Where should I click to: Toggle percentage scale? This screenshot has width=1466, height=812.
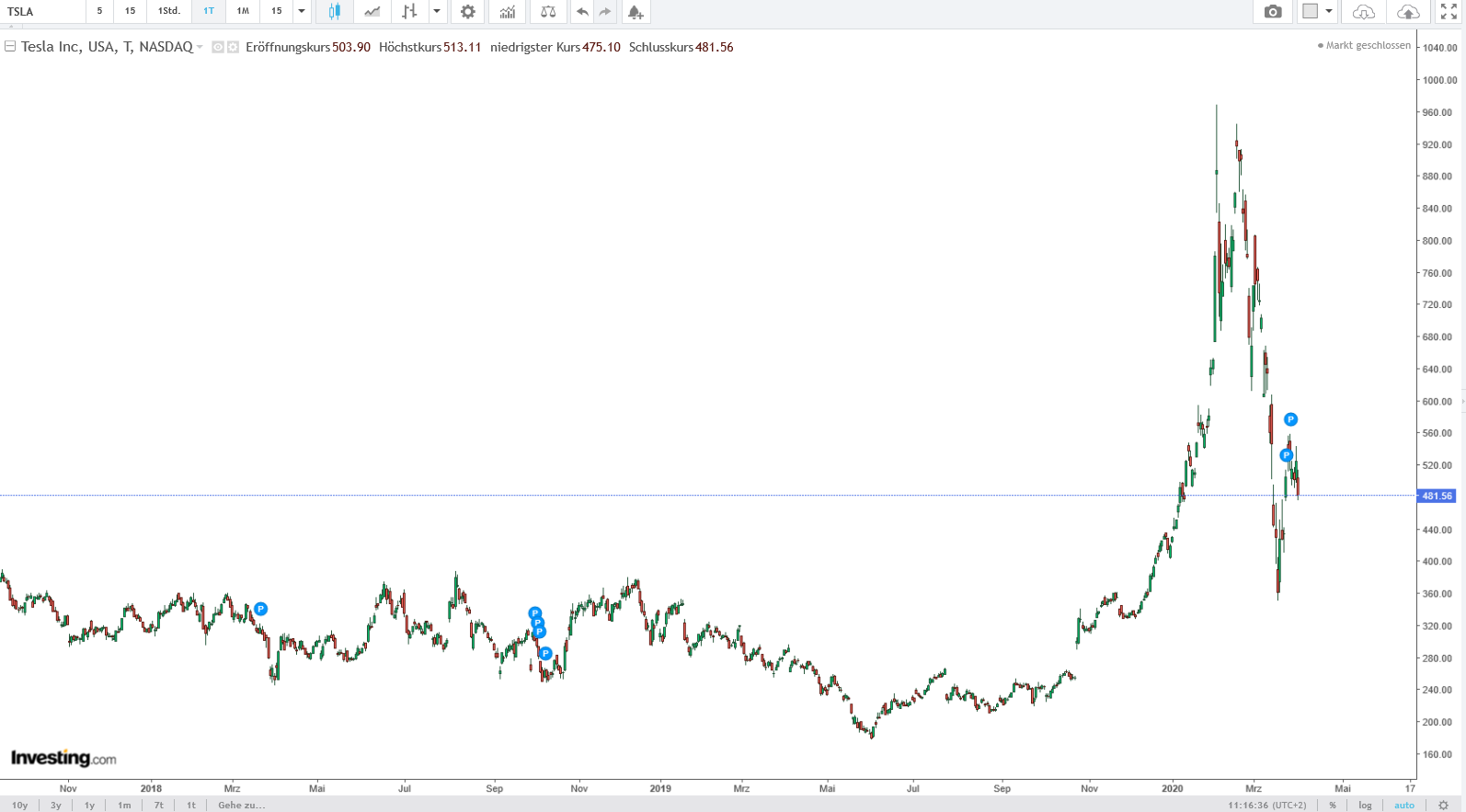(1333, 805)
